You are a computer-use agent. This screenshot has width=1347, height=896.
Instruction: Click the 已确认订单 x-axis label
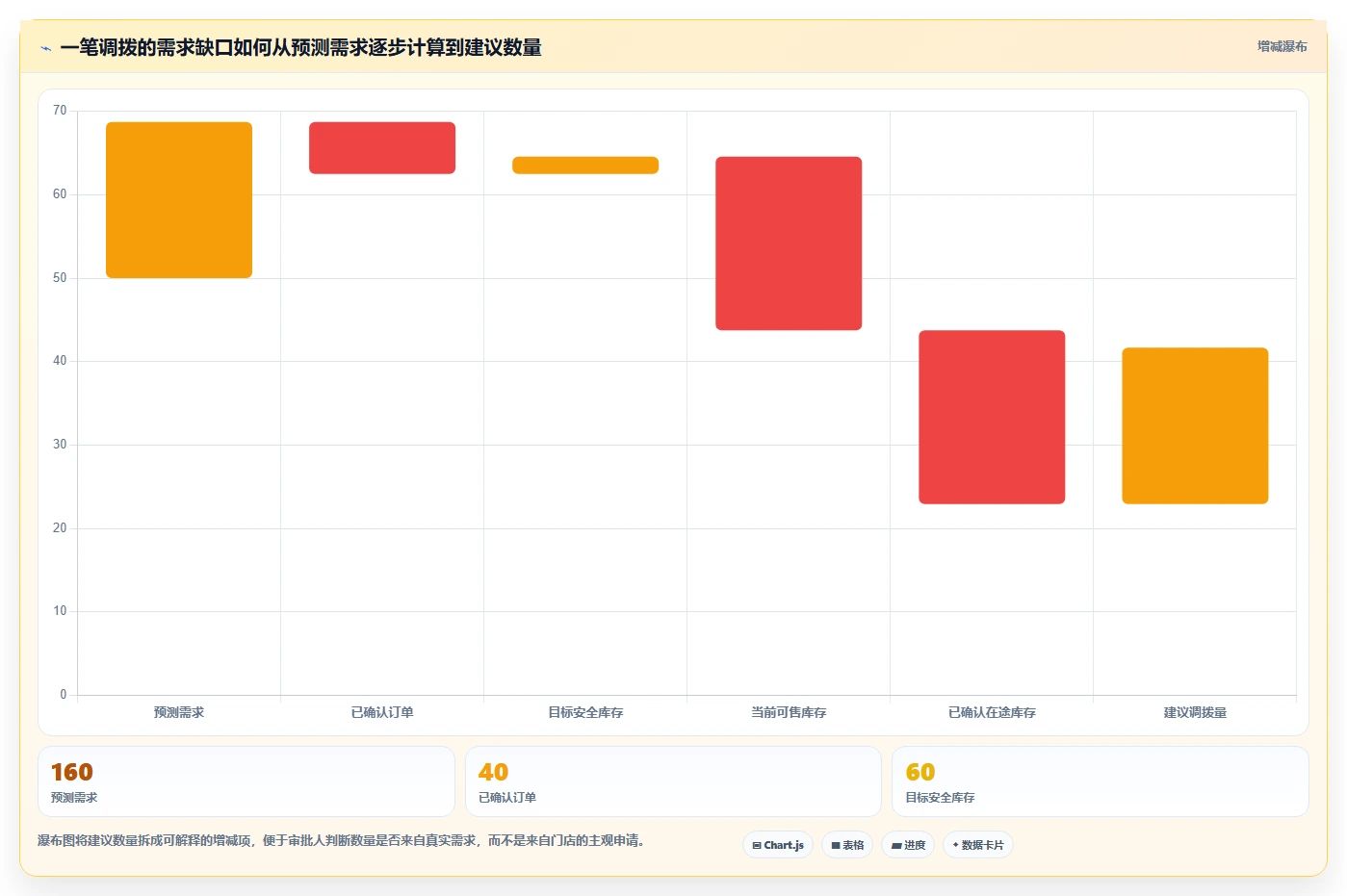[x=382, y=712]
